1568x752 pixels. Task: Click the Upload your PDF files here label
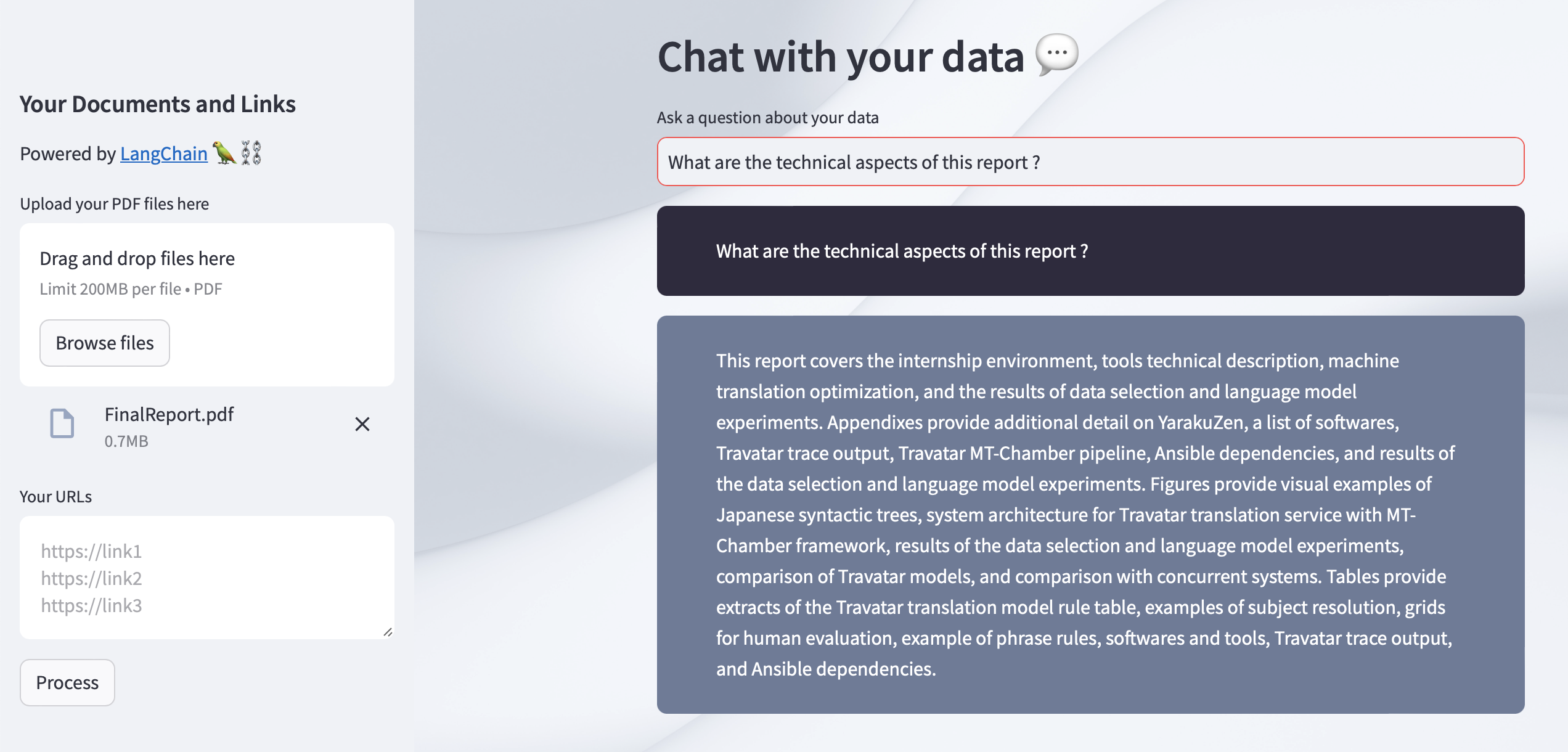click(115, 204)
